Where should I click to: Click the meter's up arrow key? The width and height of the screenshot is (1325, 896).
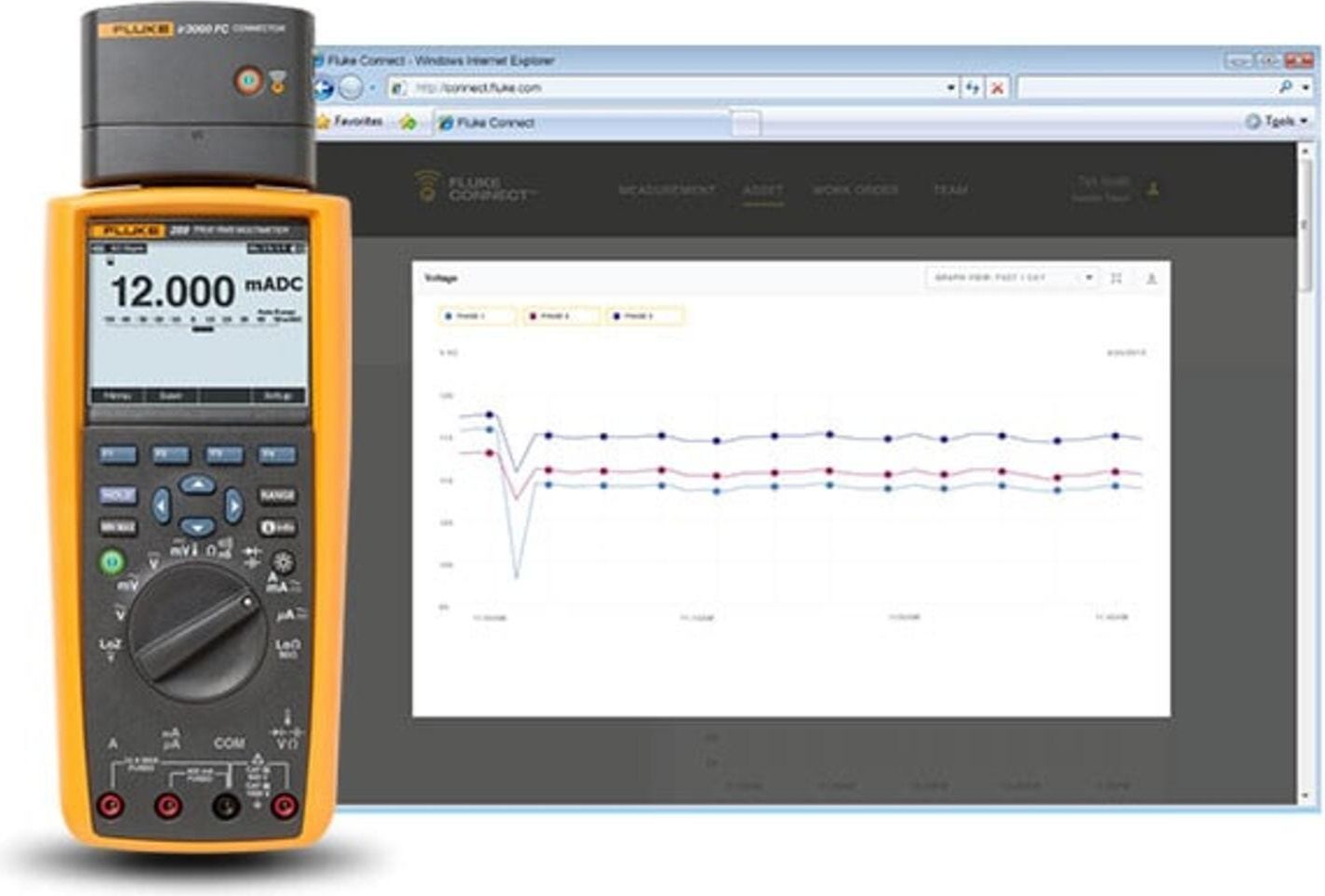point(197,484)
